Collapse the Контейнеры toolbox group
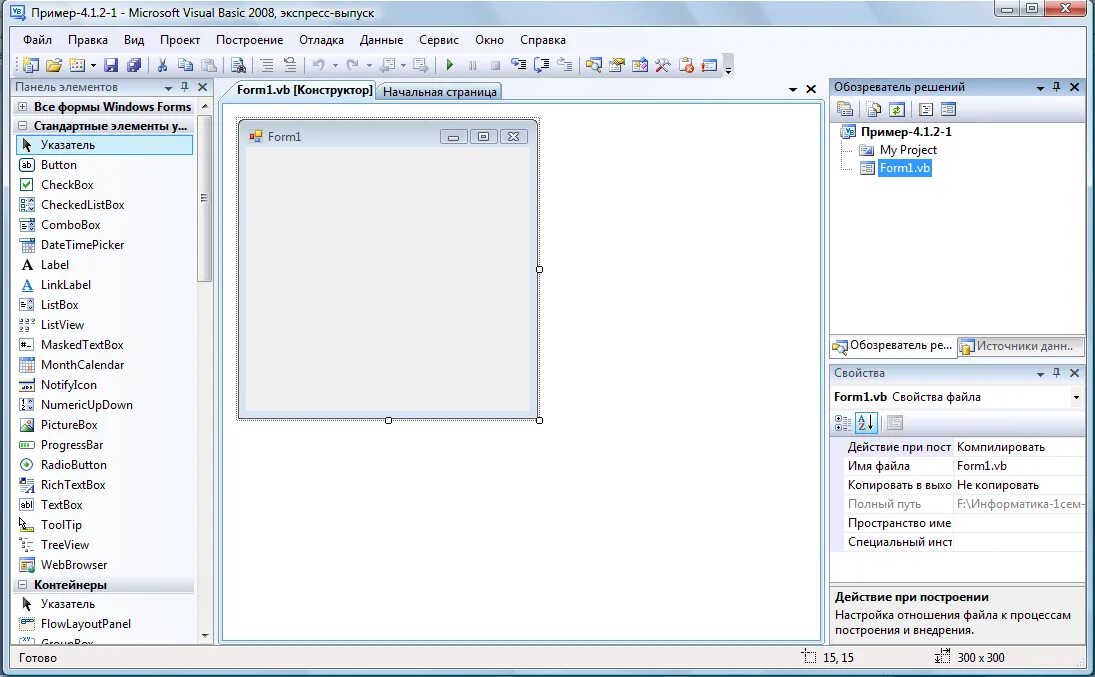 coord(22,585)
